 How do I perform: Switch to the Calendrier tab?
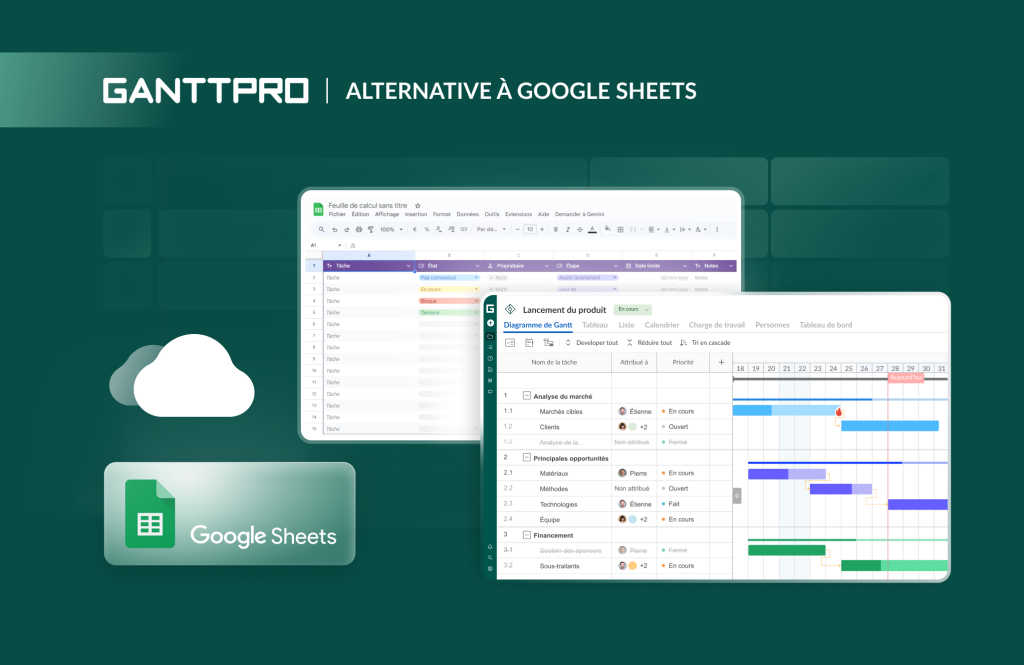coord(662,324)
